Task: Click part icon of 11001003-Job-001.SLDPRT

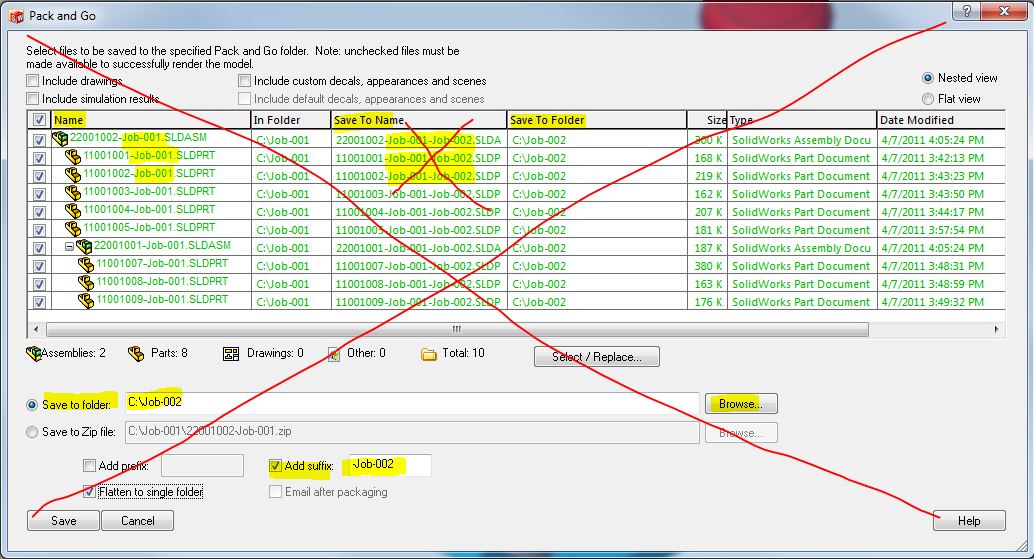Action: (x=73, y=192)
